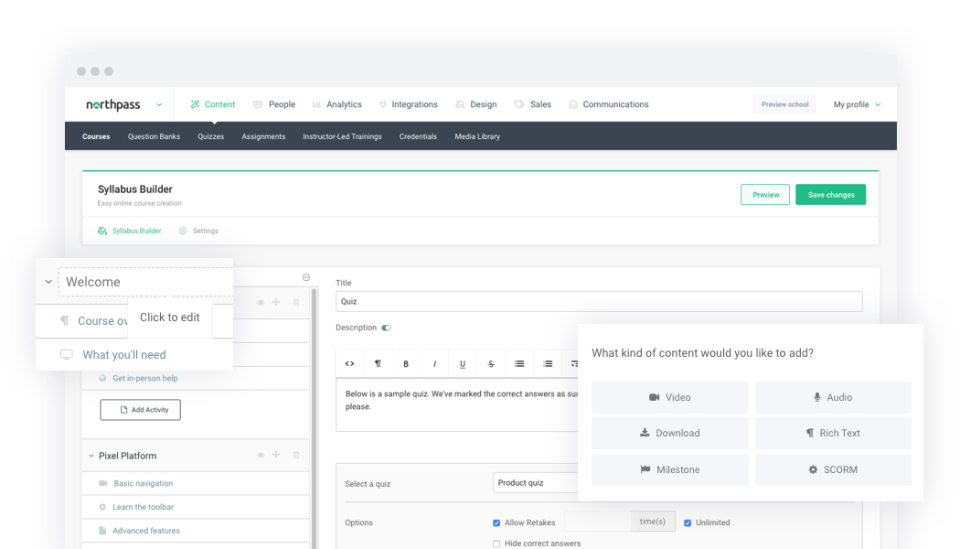960x549 pixels.
Task: Choose Milestone content type
Action: [670, 469]
